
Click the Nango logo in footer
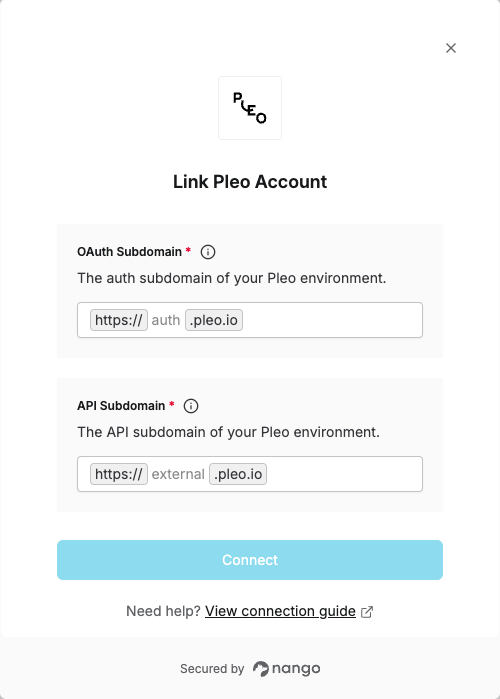(287, 669)
